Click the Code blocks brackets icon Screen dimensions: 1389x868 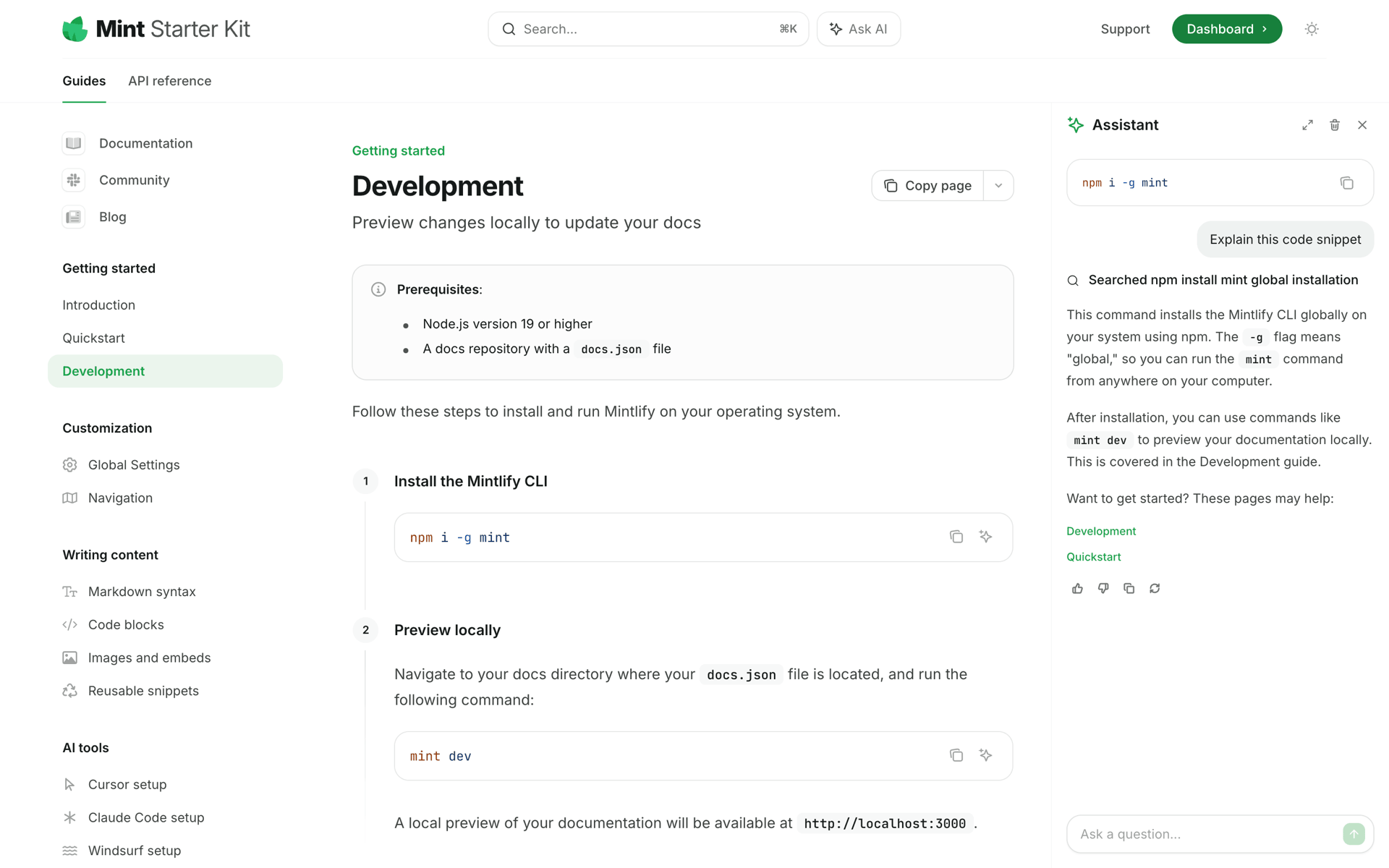[x=70, y=625]
